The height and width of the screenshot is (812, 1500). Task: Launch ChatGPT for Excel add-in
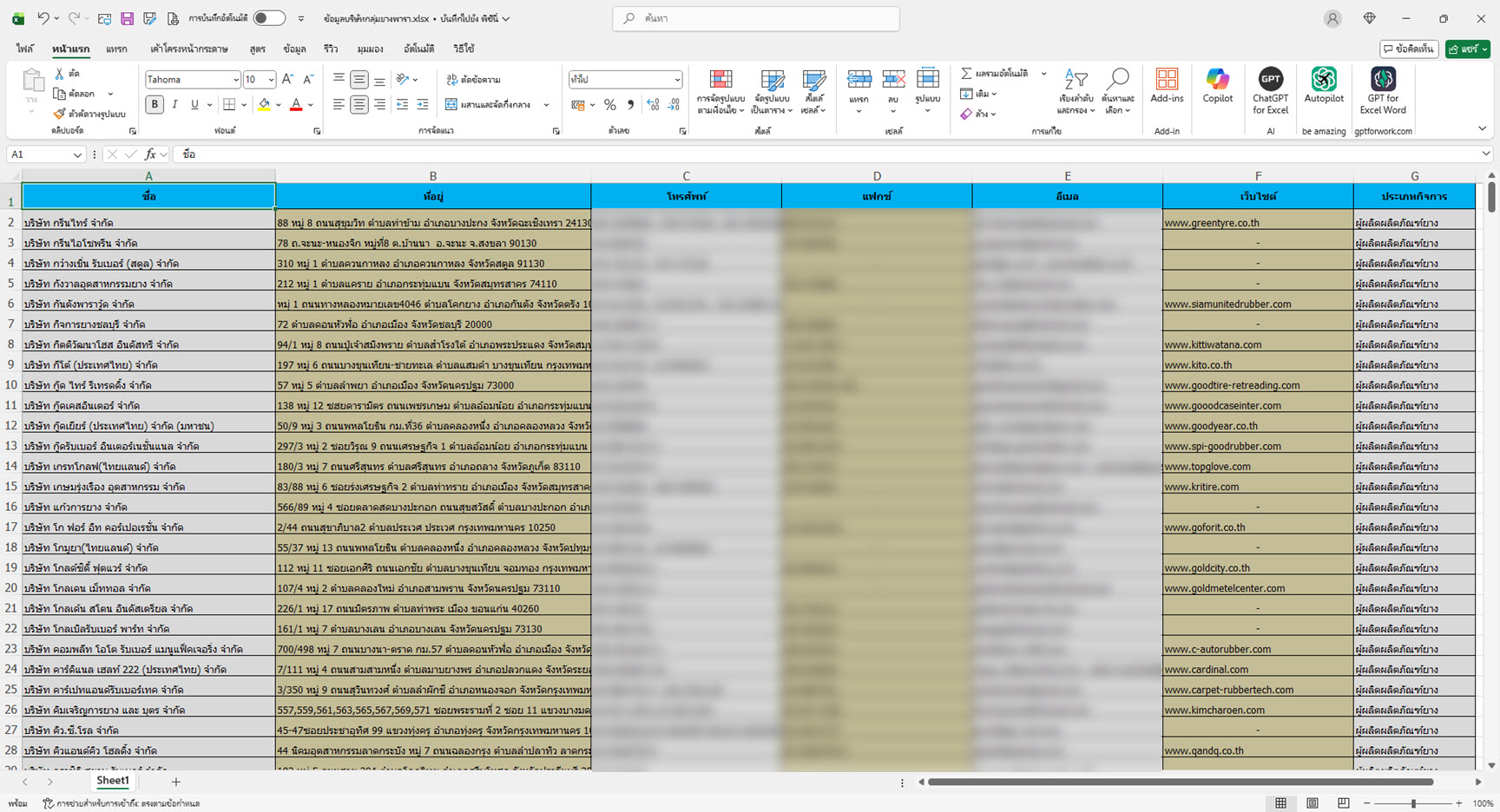point(1270,88)
